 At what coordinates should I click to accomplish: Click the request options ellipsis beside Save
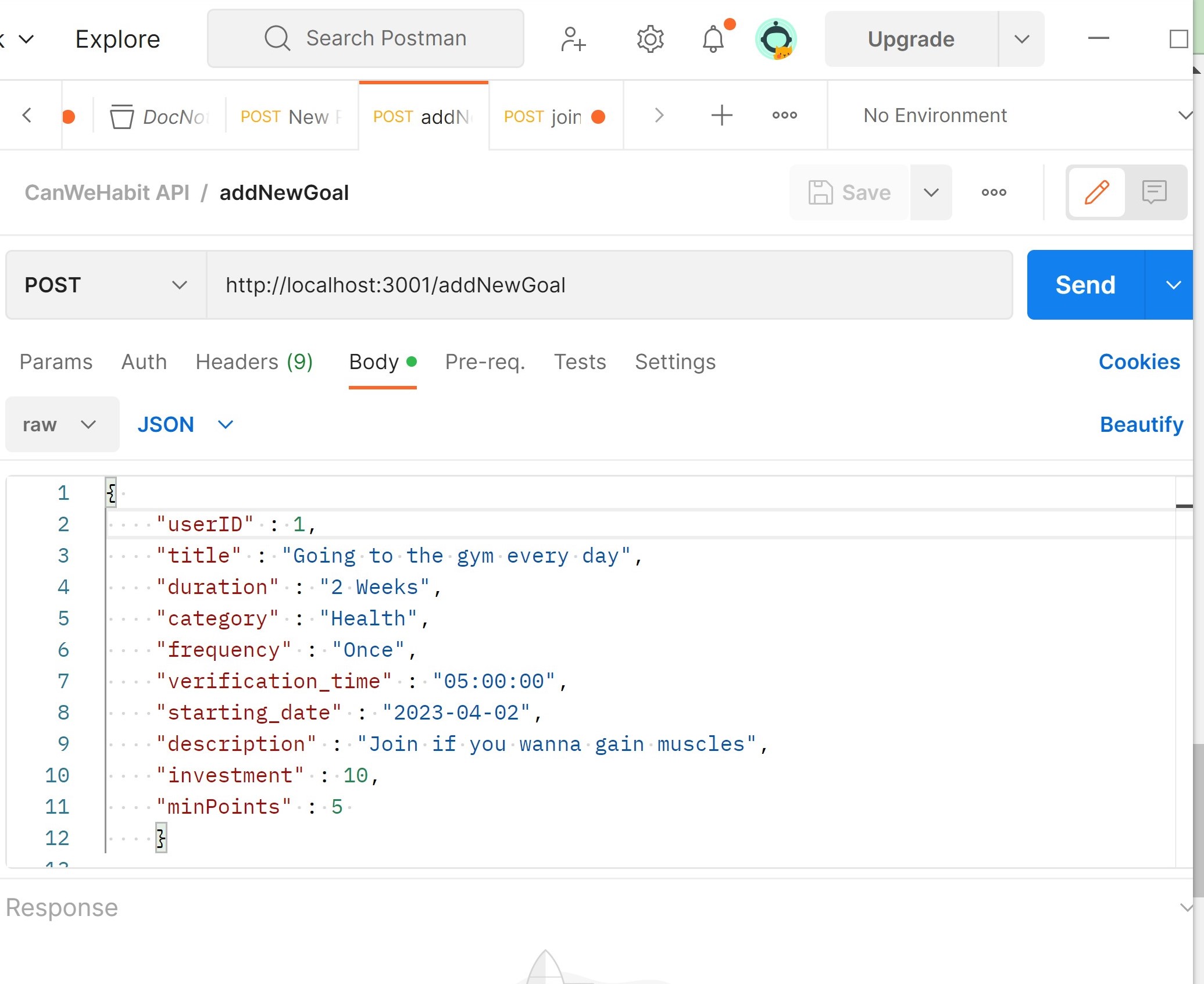tap(994, 192)
